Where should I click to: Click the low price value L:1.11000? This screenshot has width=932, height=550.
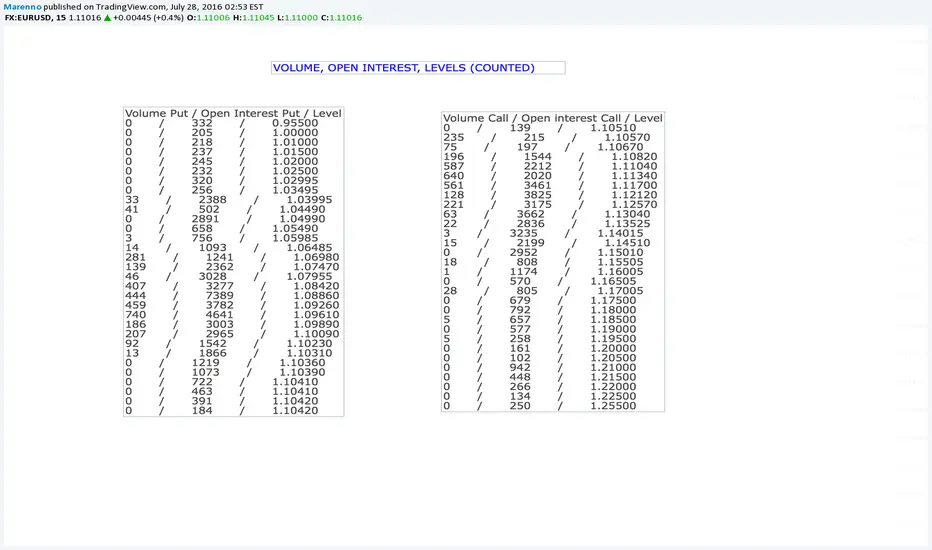click(x=297, y=18)
